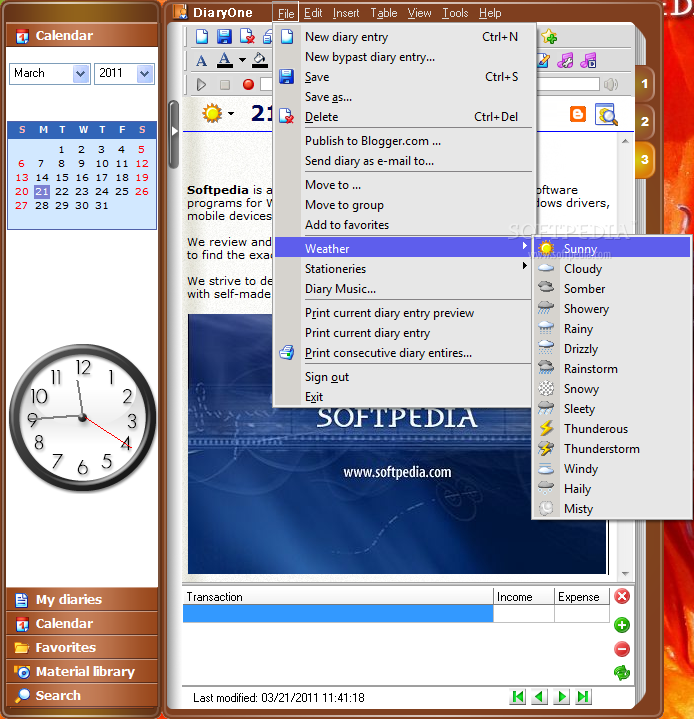Click the red X delete transaction icon
694x719 pixels.
point(622,597)
